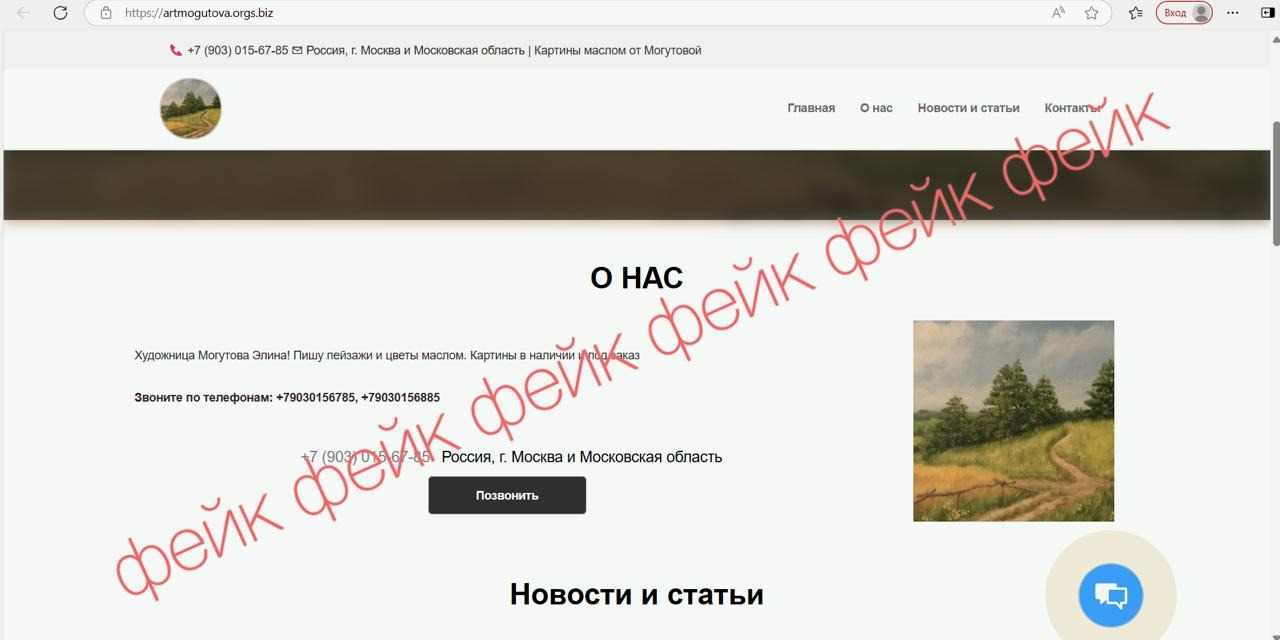Click the browser back arrow

pos(24,13)
